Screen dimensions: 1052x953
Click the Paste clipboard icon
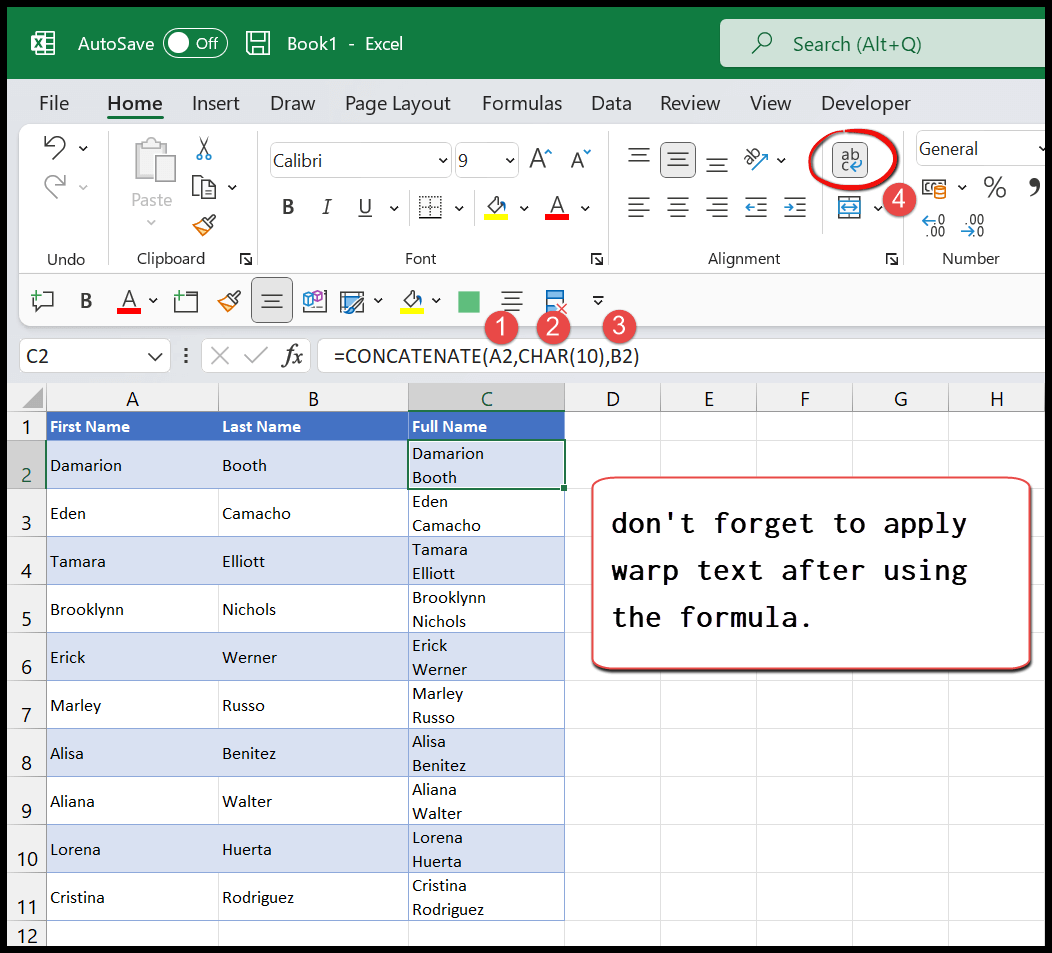tap(155, 161)
